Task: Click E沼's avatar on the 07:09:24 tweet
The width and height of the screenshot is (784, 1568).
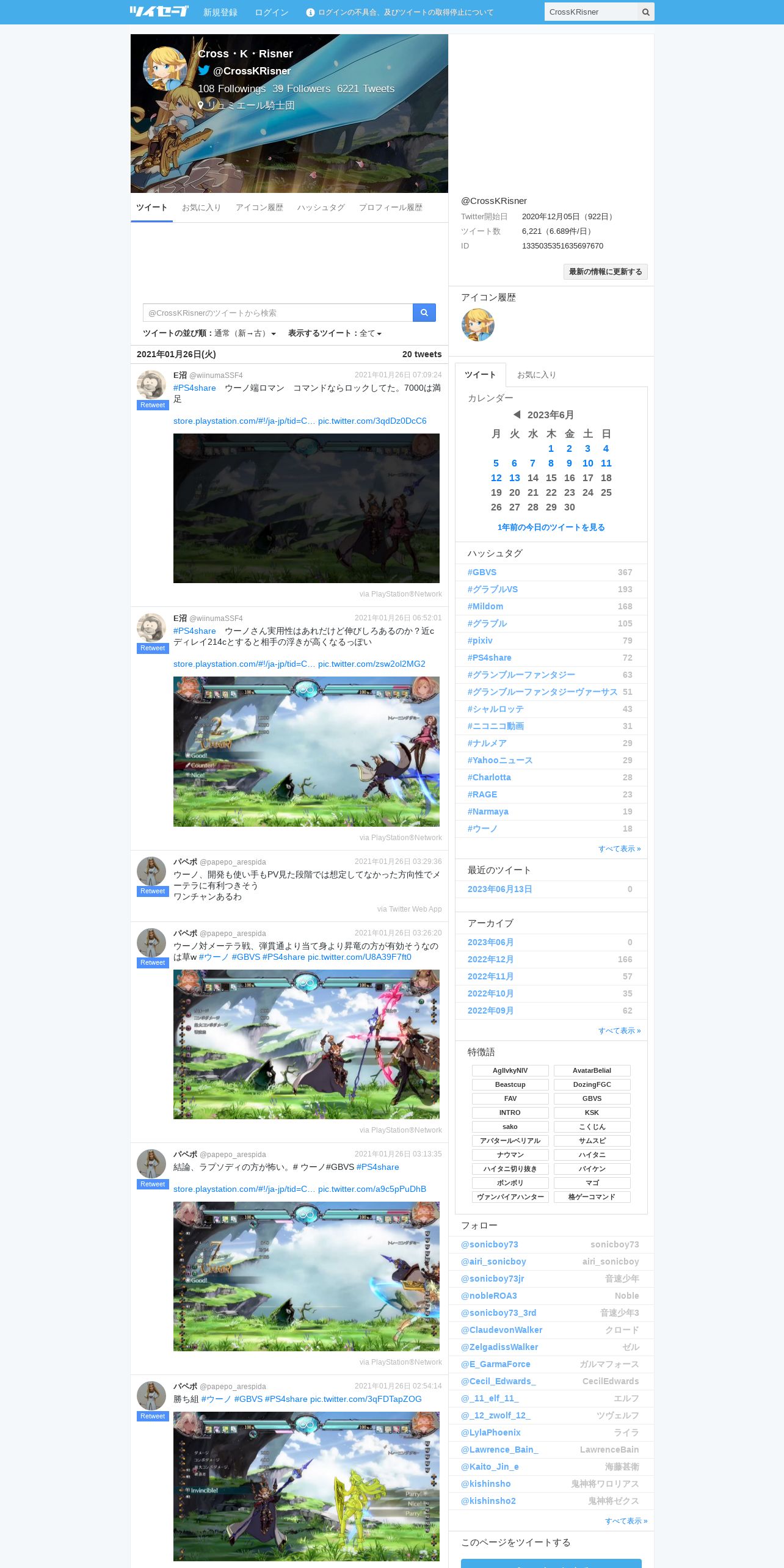Action: click(x=151, y=385)
